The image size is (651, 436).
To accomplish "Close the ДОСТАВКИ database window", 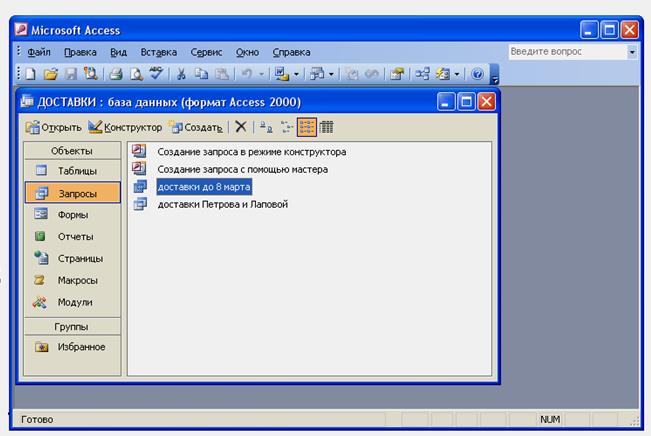I will coord(486,102).
